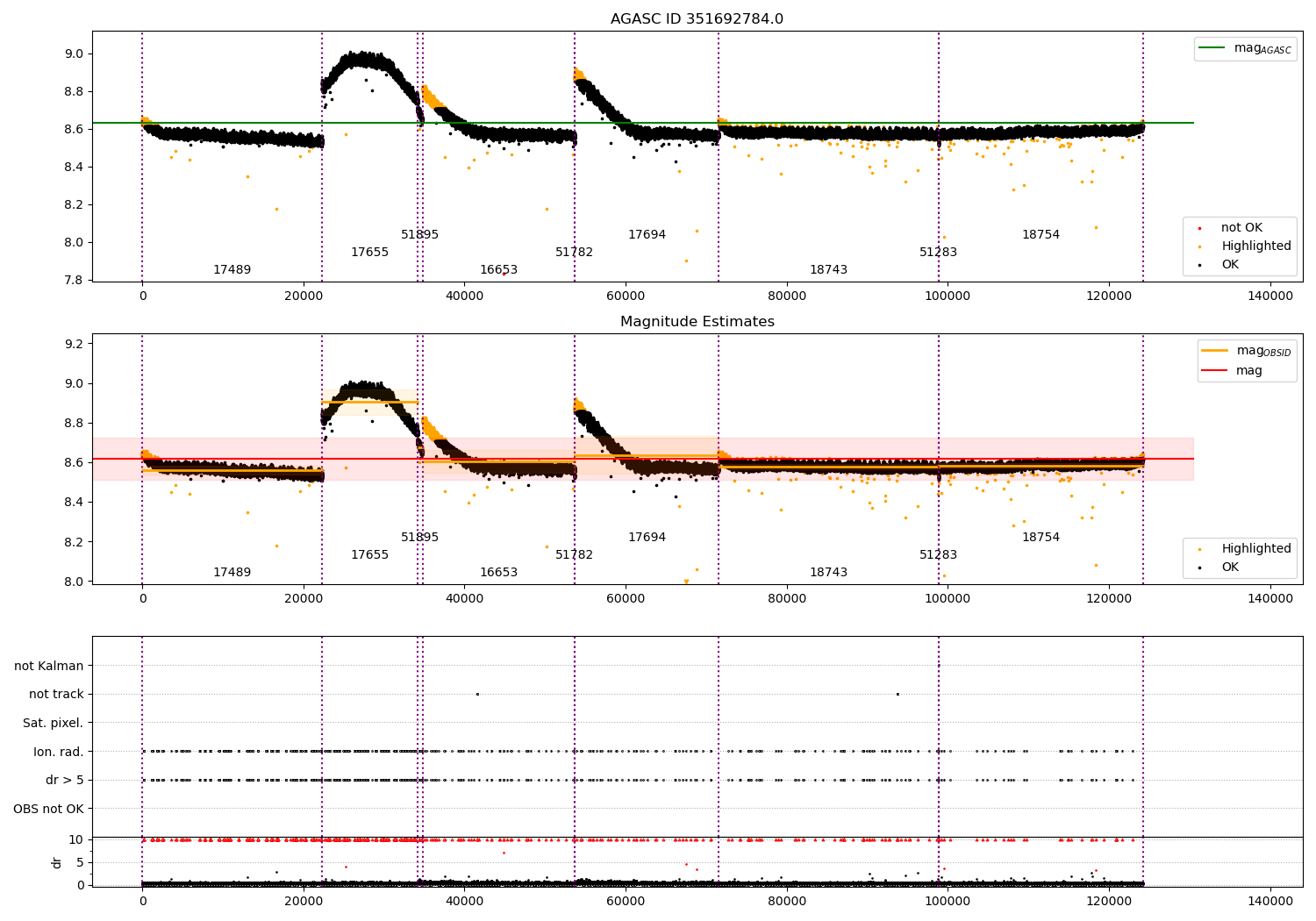The width and height of the screenshot is (1316, 921).
Task: Click the 'OBS not OK' flag axis label
Action: coord(48,809)
